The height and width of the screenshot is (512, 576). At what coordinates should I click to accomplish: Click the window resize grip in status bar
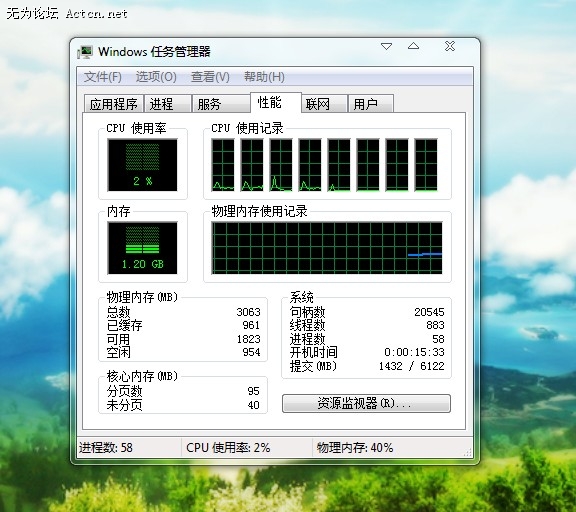(468, 453)
